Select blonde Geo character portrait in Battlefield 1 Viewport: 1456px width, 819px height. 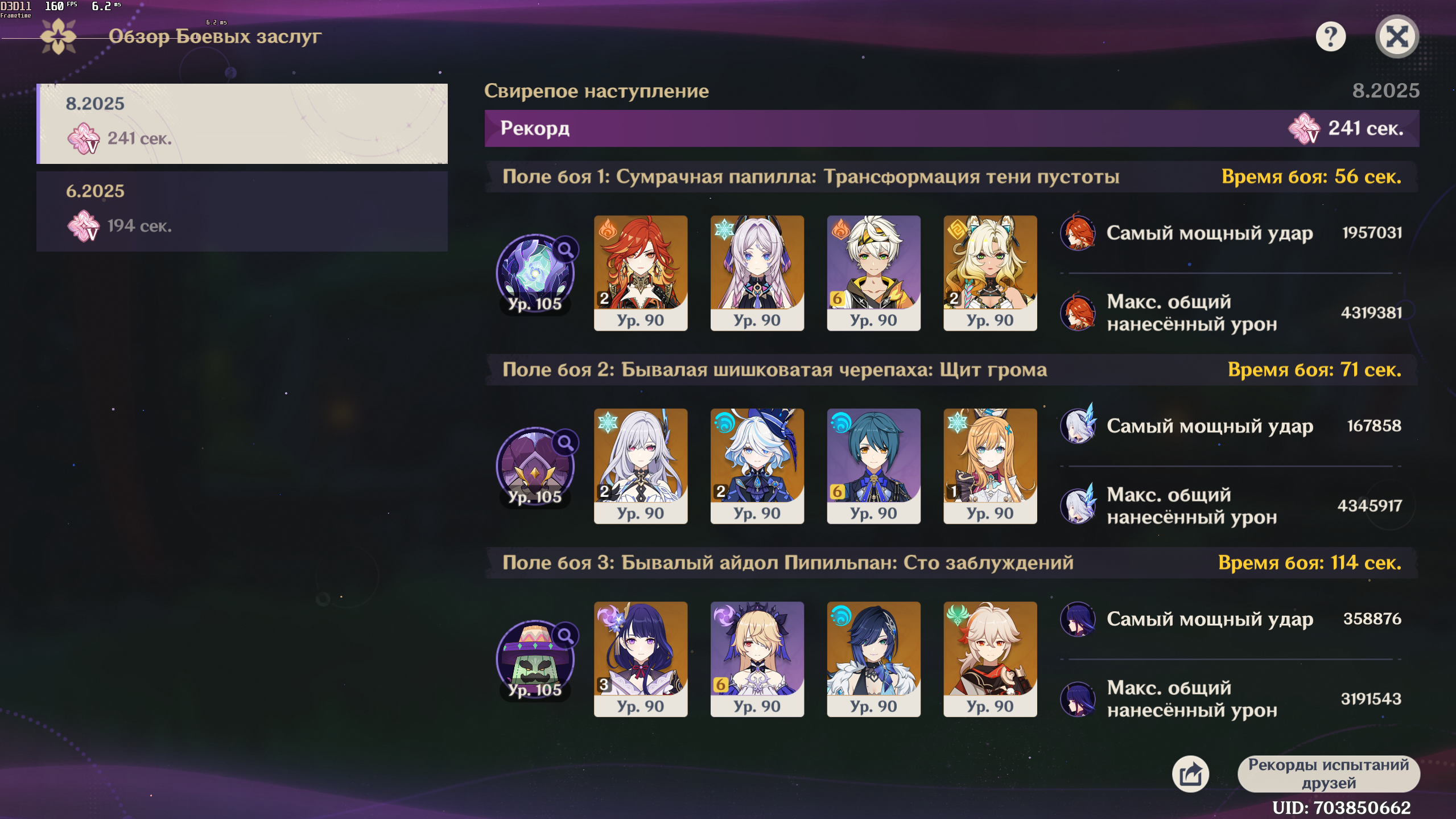click(x=990, y=273)
